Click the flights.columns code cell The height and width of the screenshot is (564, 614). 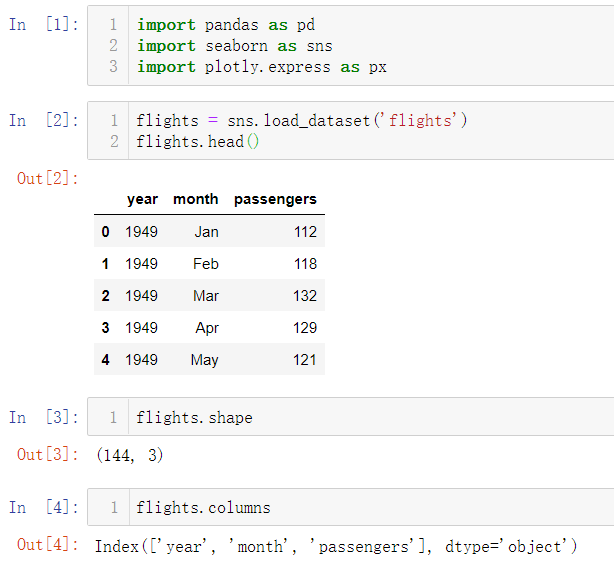[x=350, y=507]
